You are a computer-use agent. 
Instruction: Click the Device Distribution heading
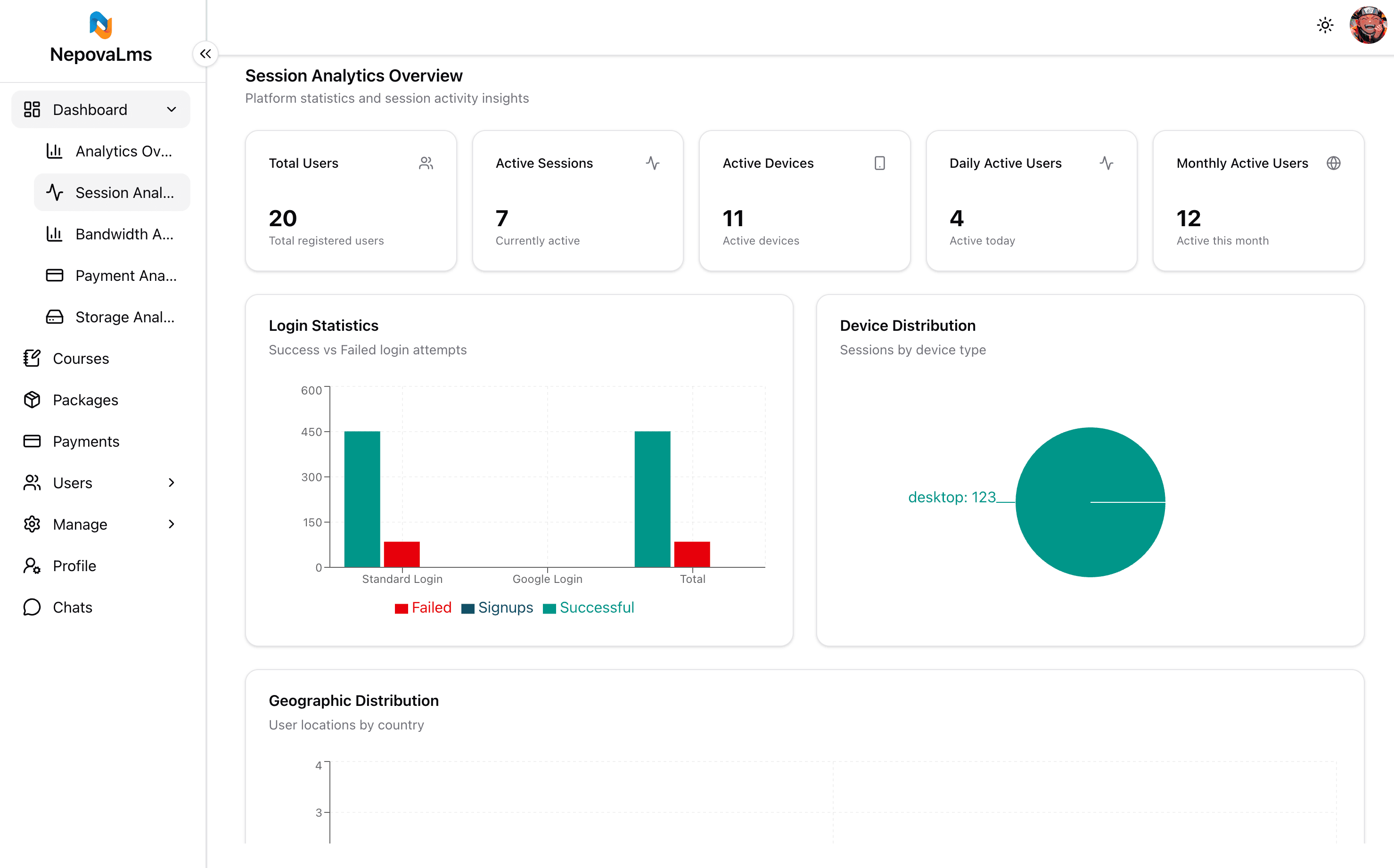[x=908, y=326]
